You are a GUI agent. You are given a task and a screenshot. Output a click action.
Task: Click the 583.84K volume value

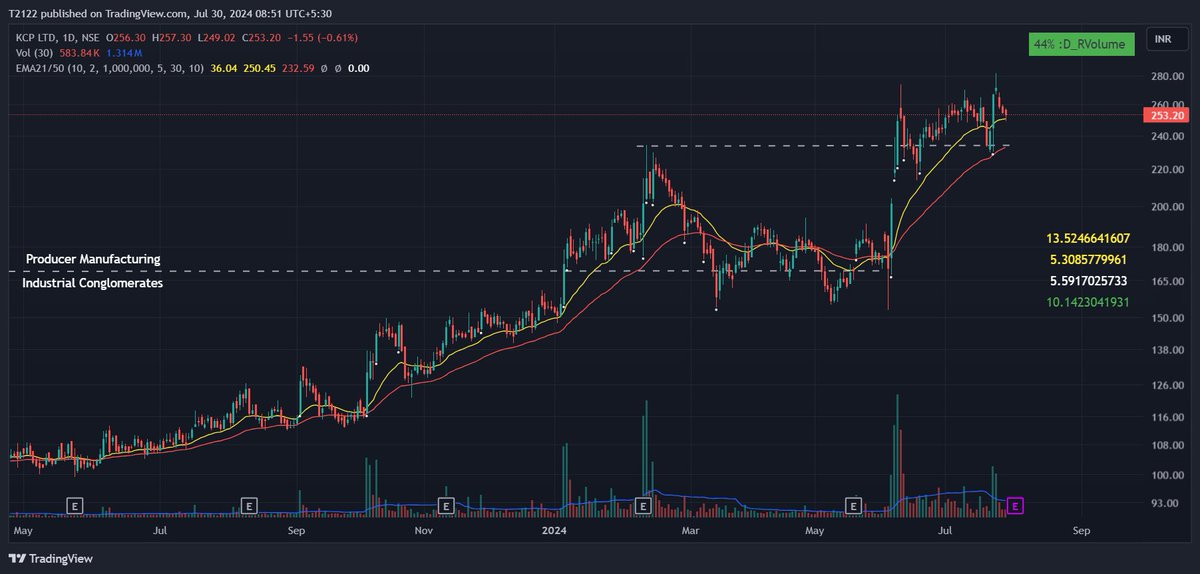(x=80, y=52)
